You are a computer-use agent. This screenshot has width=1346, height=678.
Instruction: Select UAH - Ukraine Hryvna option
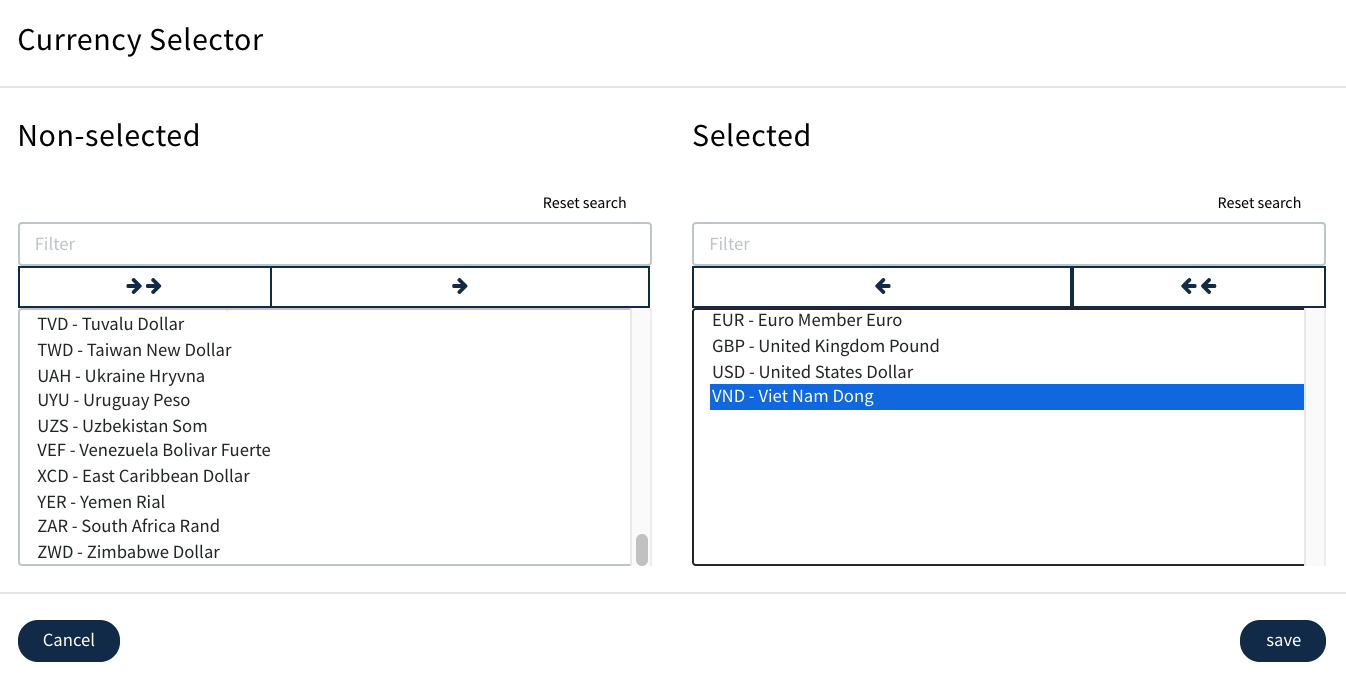tap(121, 376)
